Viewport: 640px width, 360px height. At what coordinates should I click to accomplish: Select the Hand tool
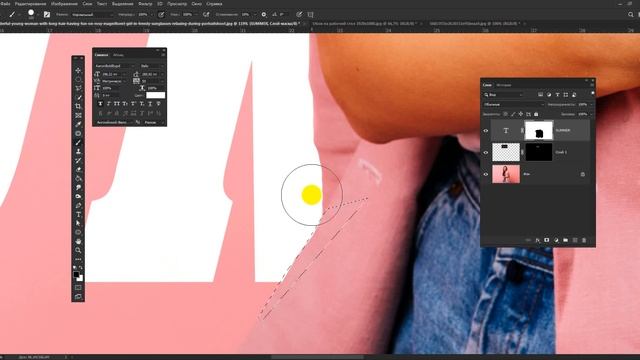tap(78, 241)
